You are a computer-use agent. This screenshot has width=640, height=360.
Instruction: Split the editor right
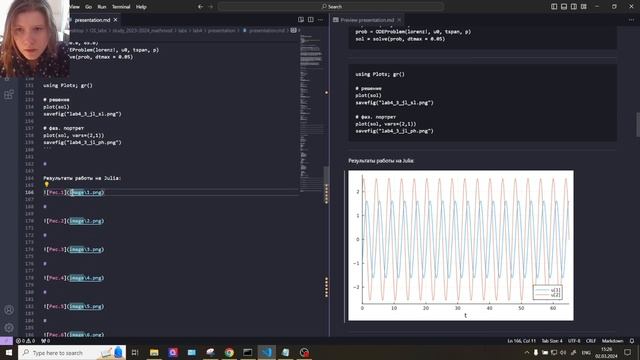pos(311,20)
